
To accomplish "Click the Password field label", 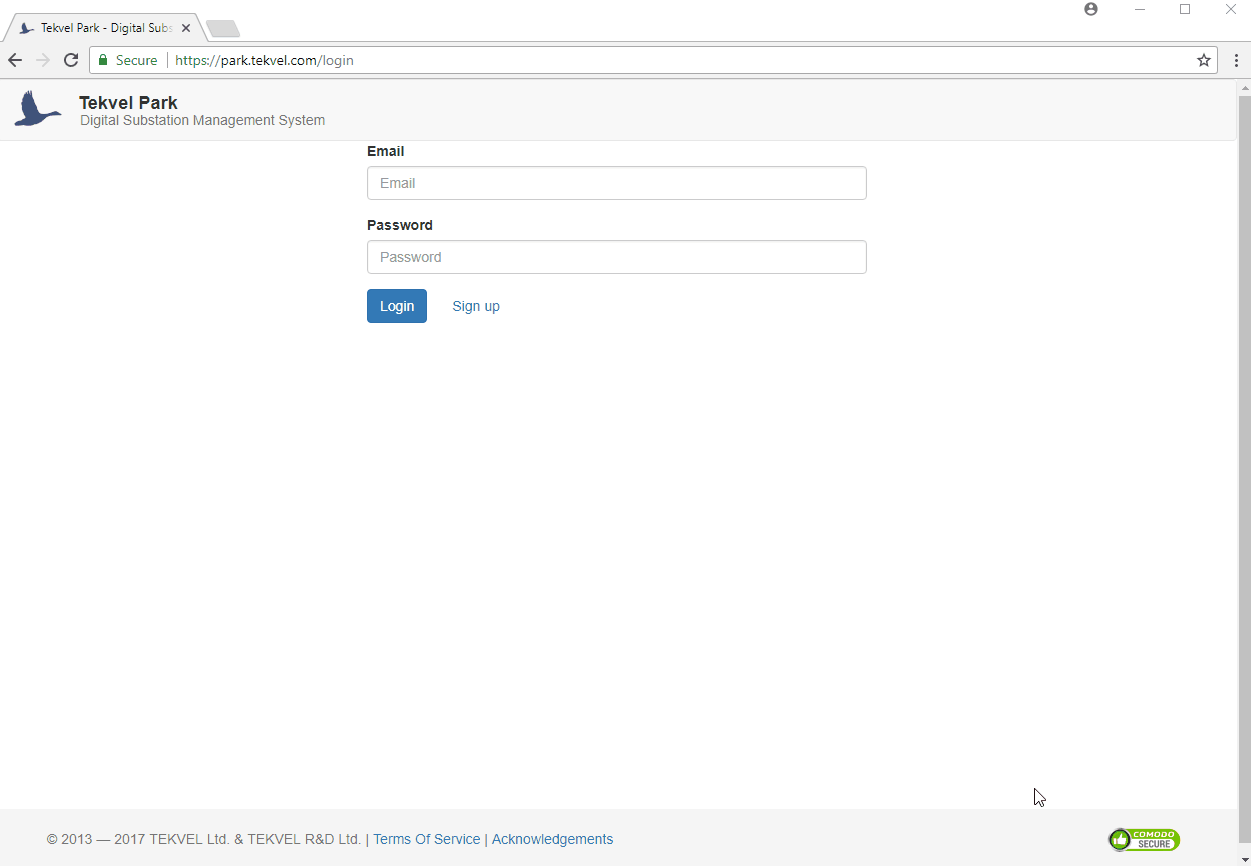I will 400,225.
